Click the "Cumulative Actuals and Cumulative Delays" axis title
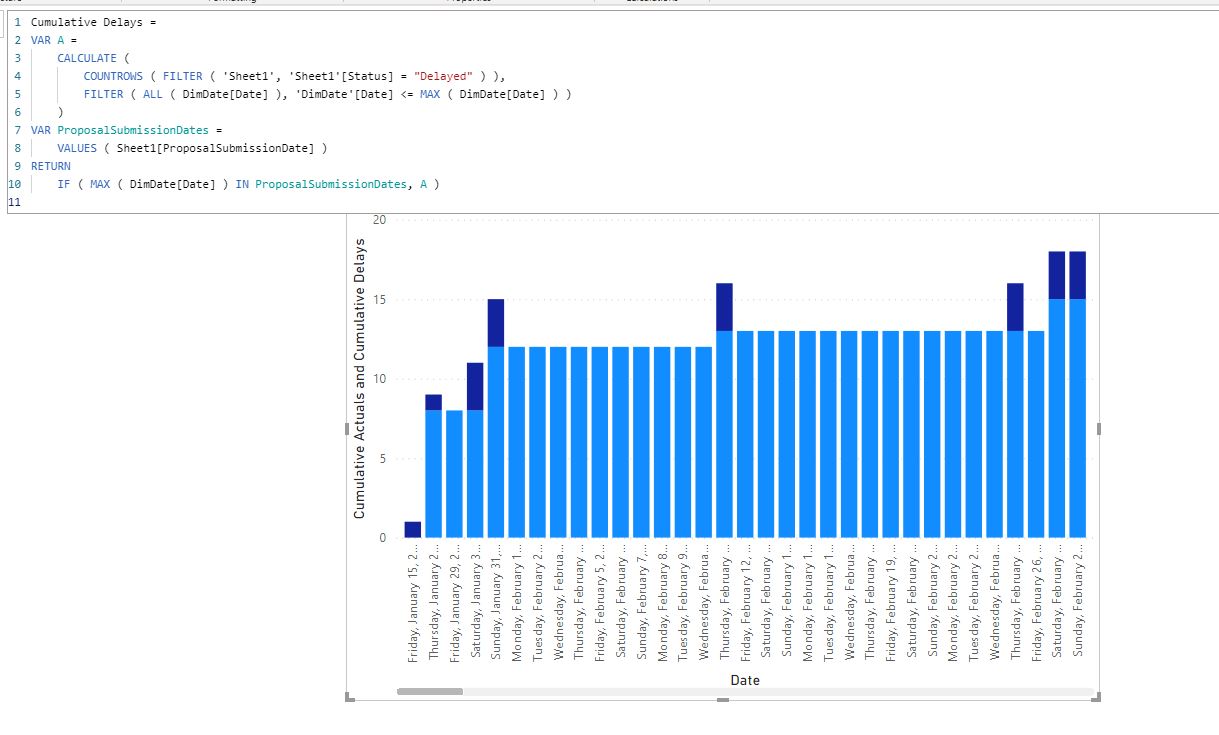Screen dimensions: 1219x735 click(359, 378)
